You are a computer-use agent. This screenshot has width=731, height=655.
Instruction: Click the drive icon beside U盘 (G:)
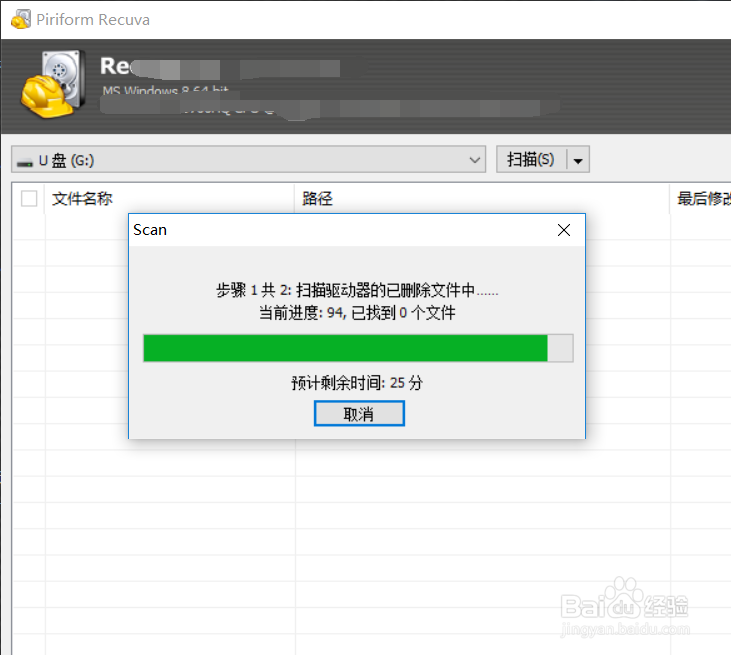pos(25,162)
